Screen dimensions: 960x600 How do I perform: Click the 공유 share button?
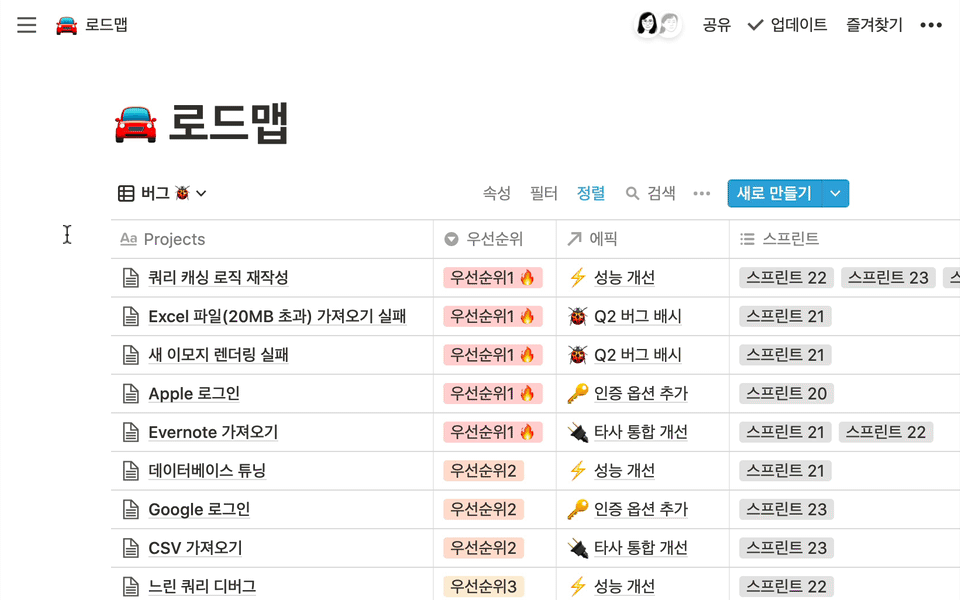716,25
